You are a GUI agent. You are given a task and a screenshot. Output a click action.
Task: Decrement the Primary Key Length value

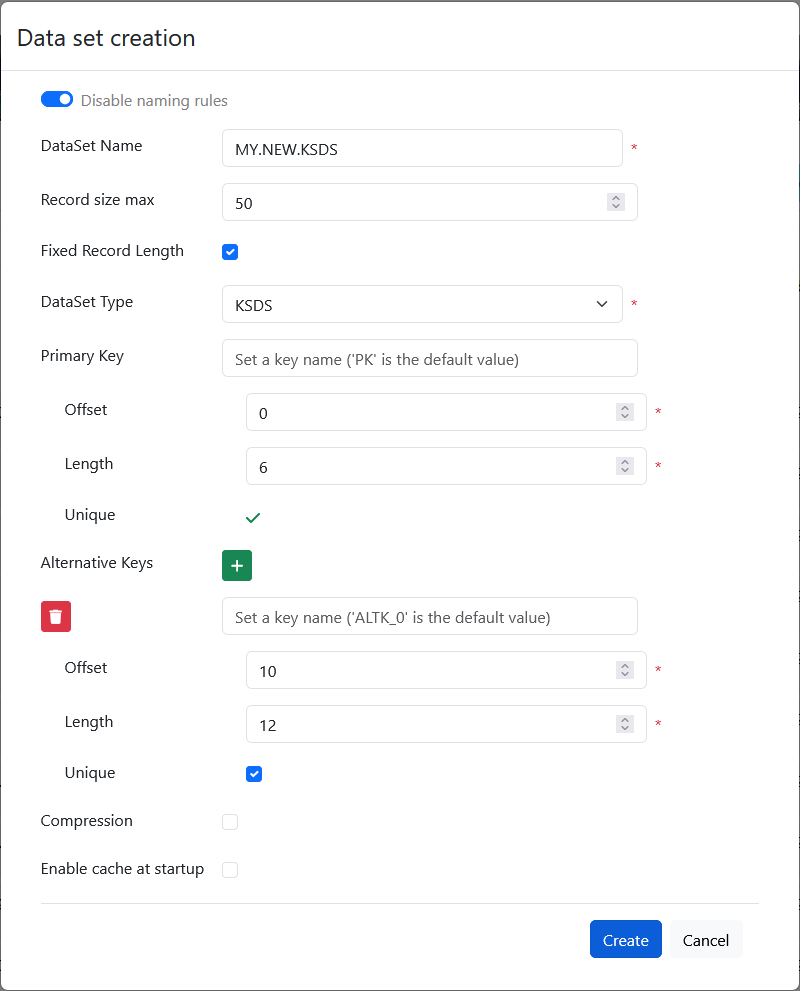click(x=624, y=470)
